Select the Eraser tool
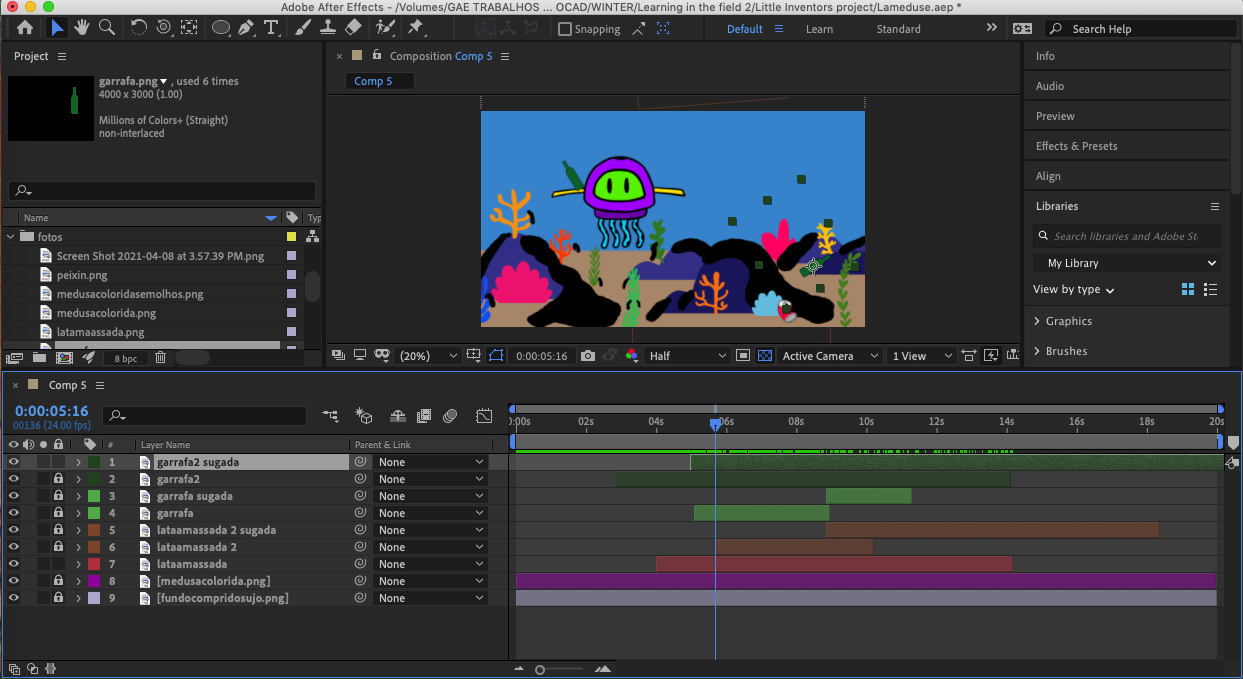 pyautogui.click(x=352, y=28)
